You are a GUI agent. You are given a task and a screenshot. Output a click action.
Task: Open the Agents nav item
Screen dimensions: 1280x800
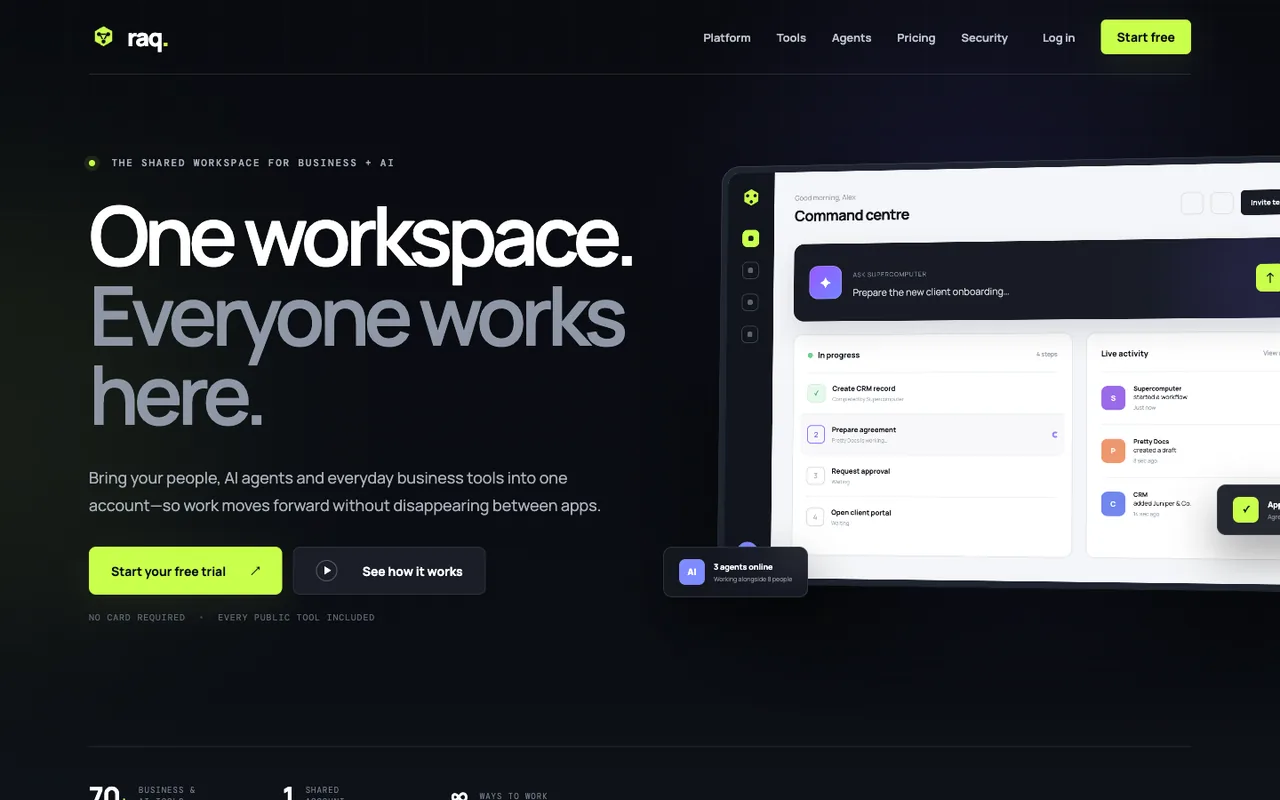tap(851, 38)
